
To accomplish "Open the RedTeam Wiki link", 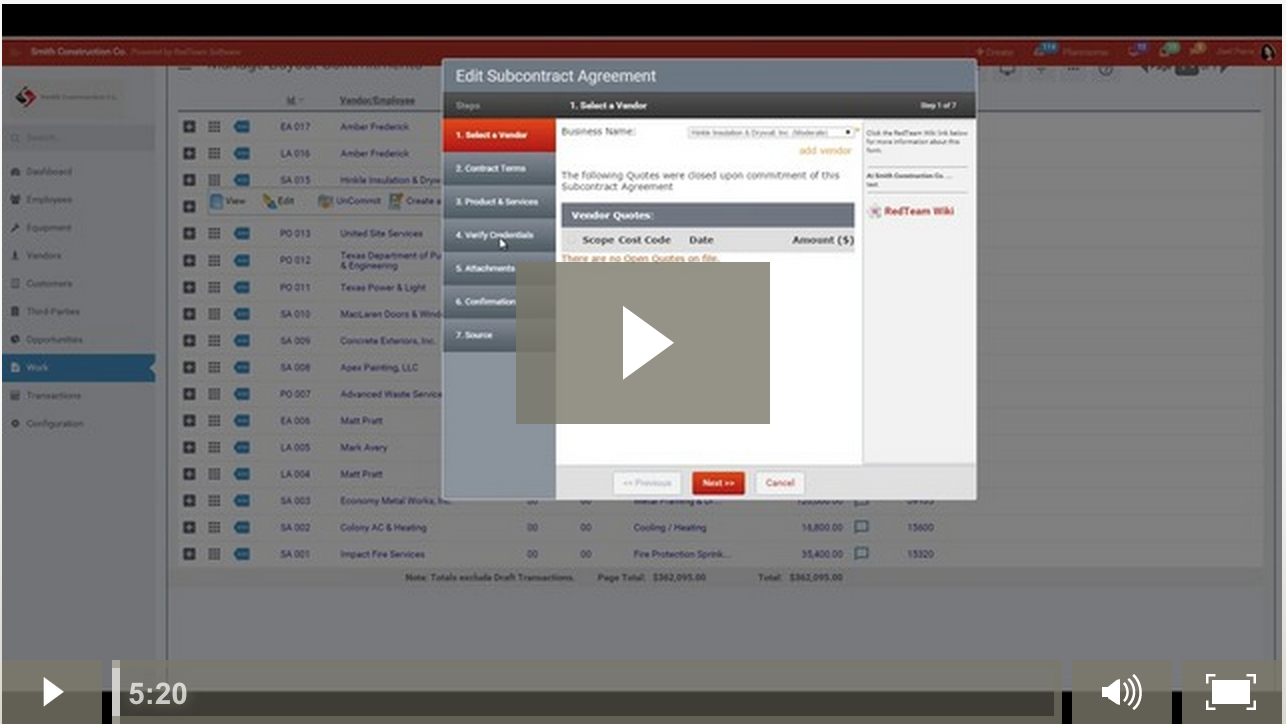I will 912,211.
